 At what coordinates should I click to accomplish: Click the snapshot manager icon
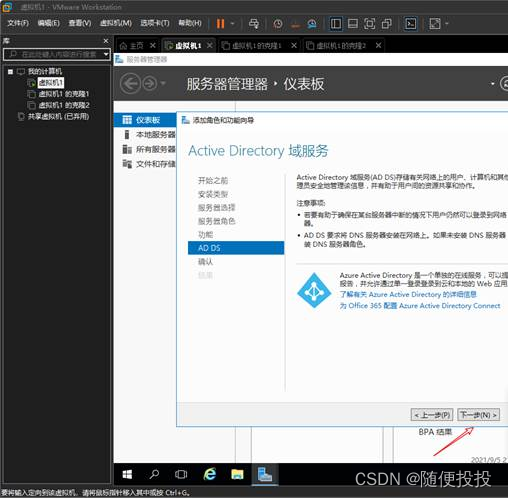pyautogui.click(x=312, y=24)
